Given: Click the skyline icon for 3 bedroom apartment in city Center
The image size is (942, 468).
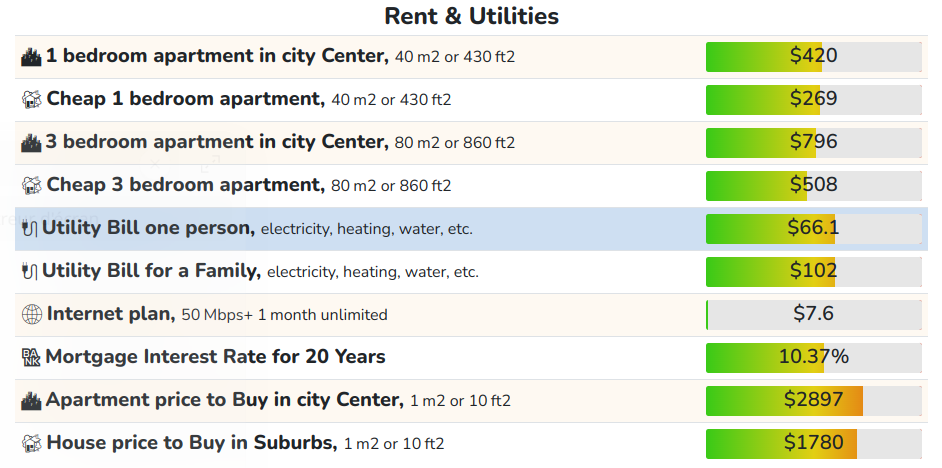Looking at the screenshot, I should [31, 142].
